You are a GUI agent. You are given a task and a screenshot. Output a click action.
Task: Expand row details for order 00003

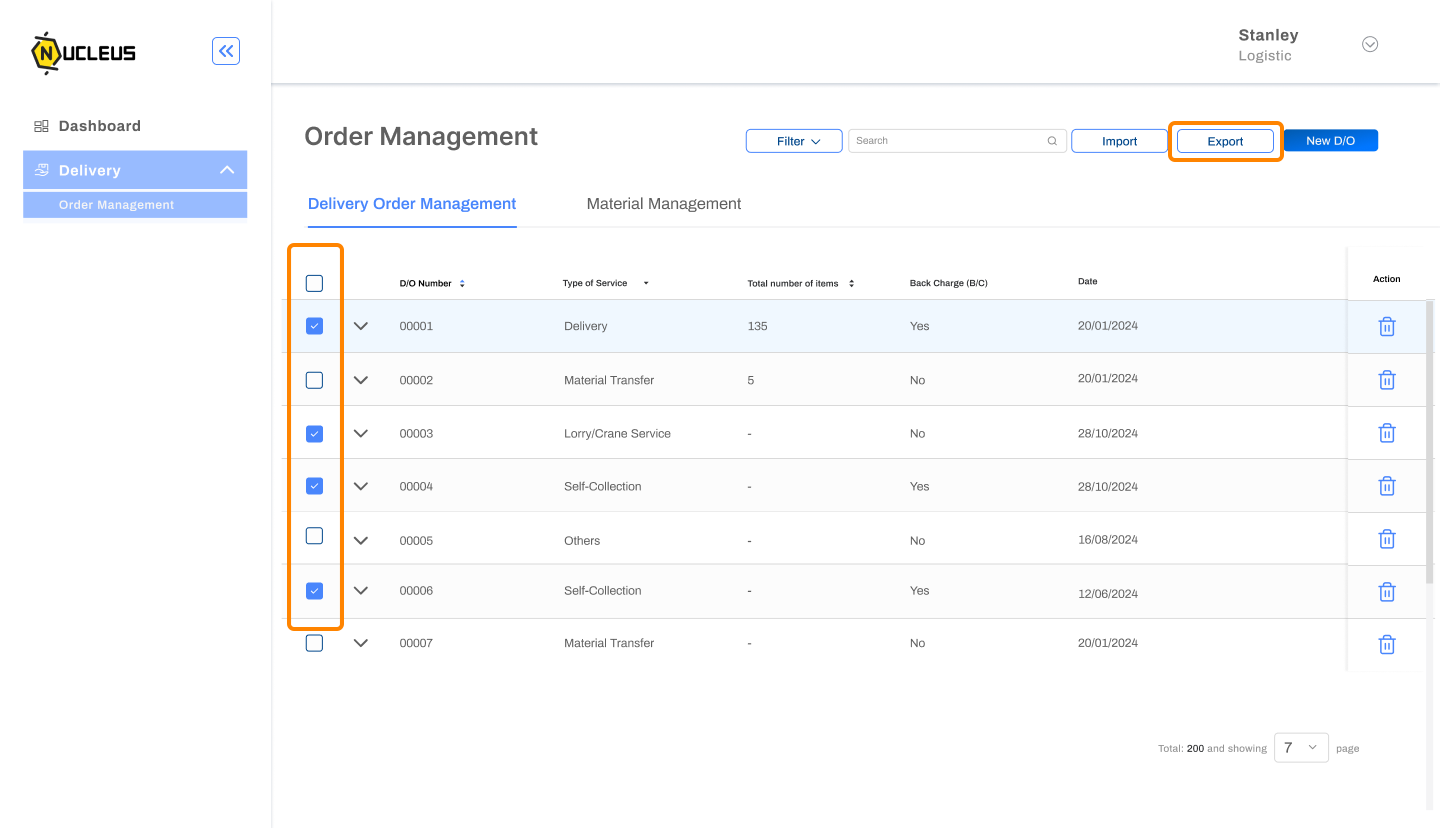coord(361,433)
